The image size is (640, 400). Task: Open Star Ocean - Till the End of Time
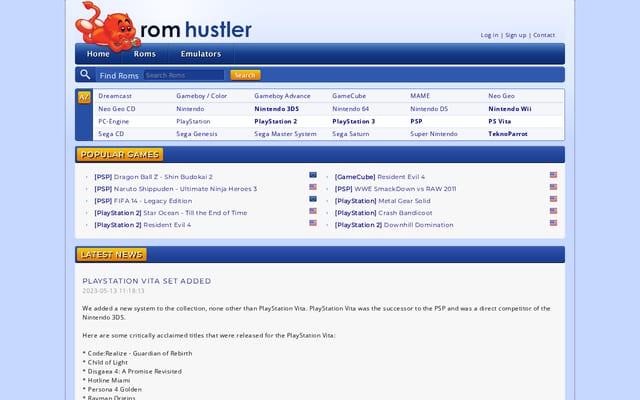point(171,213)
